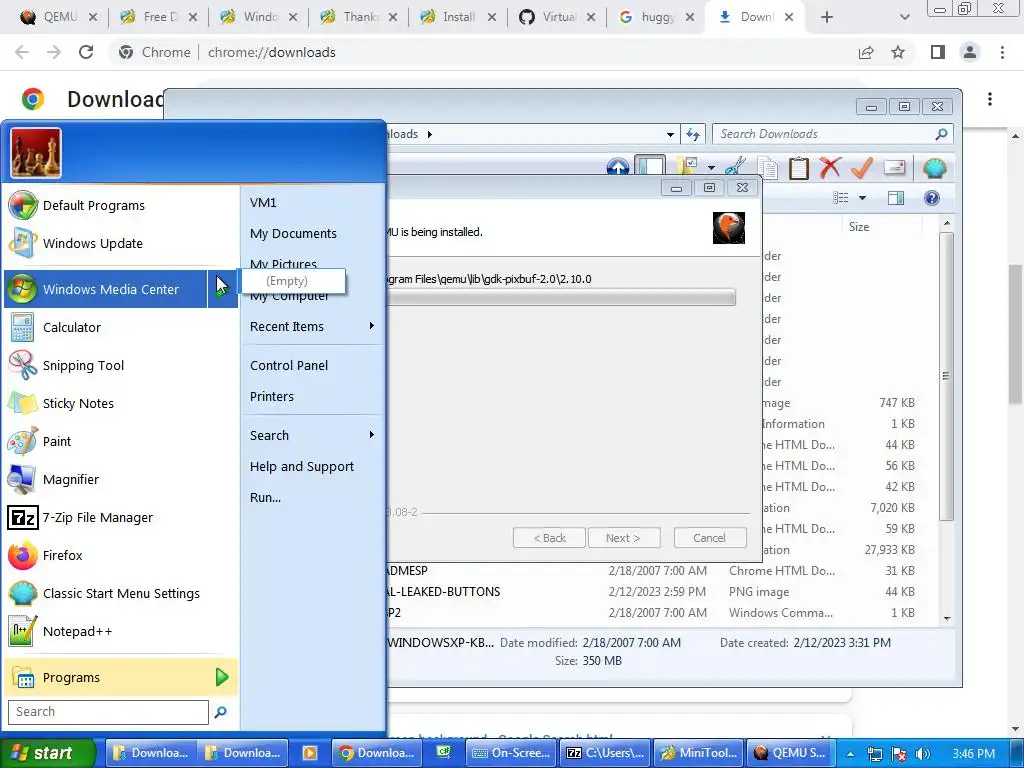Open Explorer help question mark
The image size is (1024, 768).
coord(932,198)
